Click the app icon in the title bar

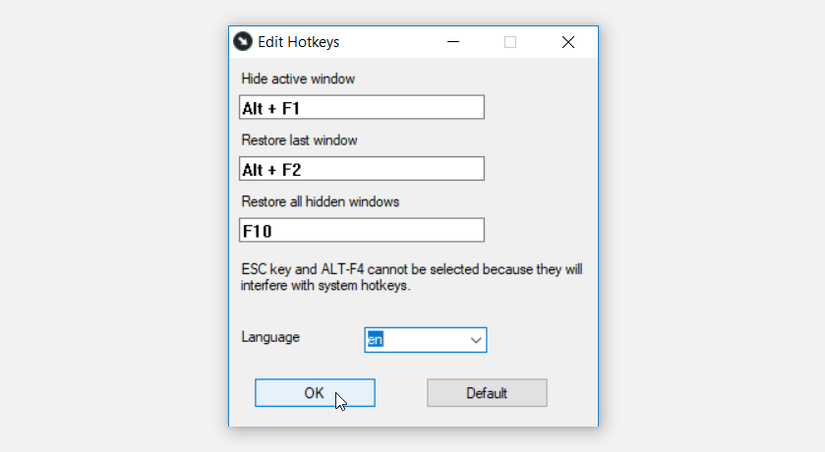pos(242,42)
